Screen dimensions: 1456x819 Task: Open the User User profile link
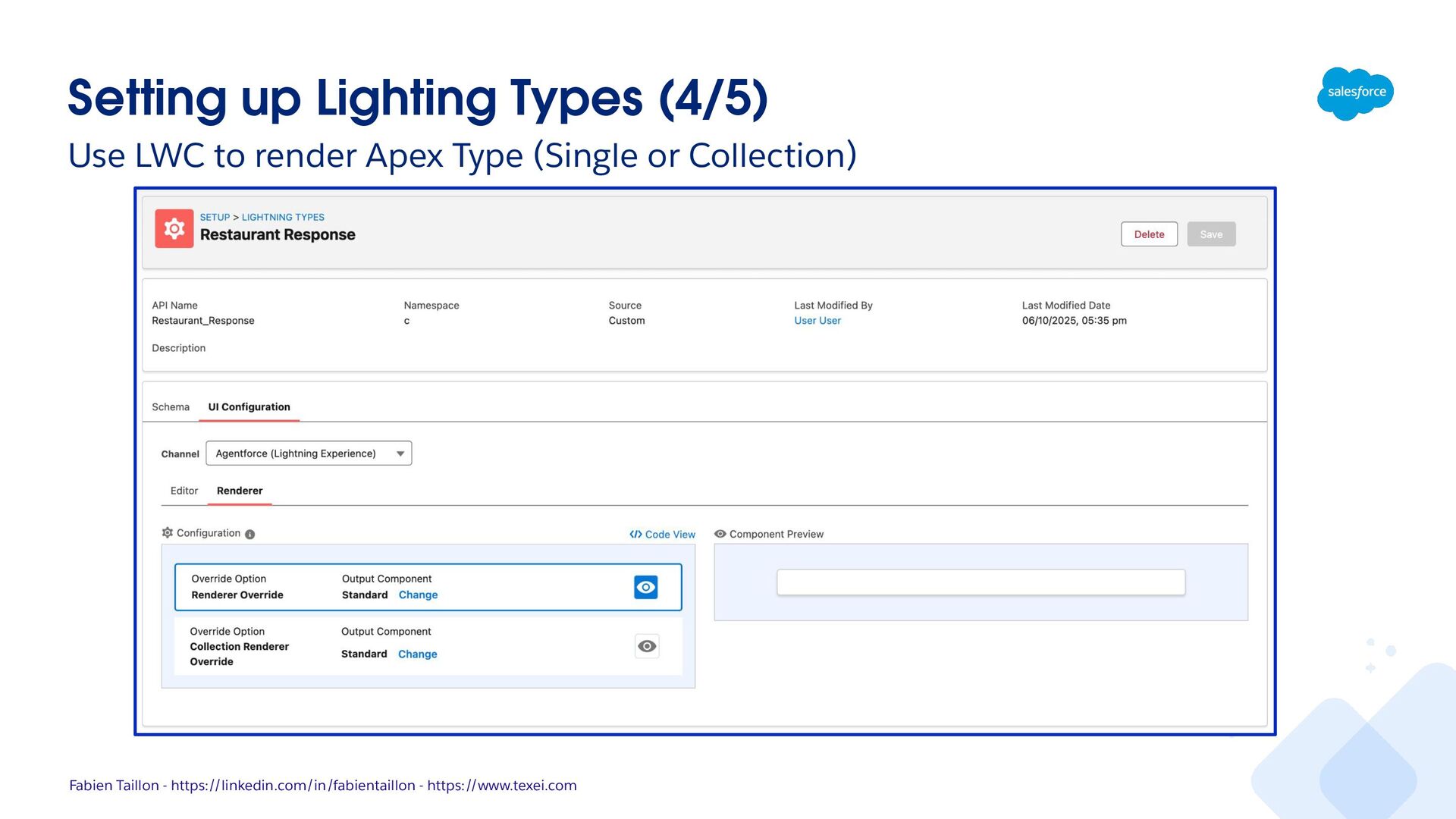point(817,321)
